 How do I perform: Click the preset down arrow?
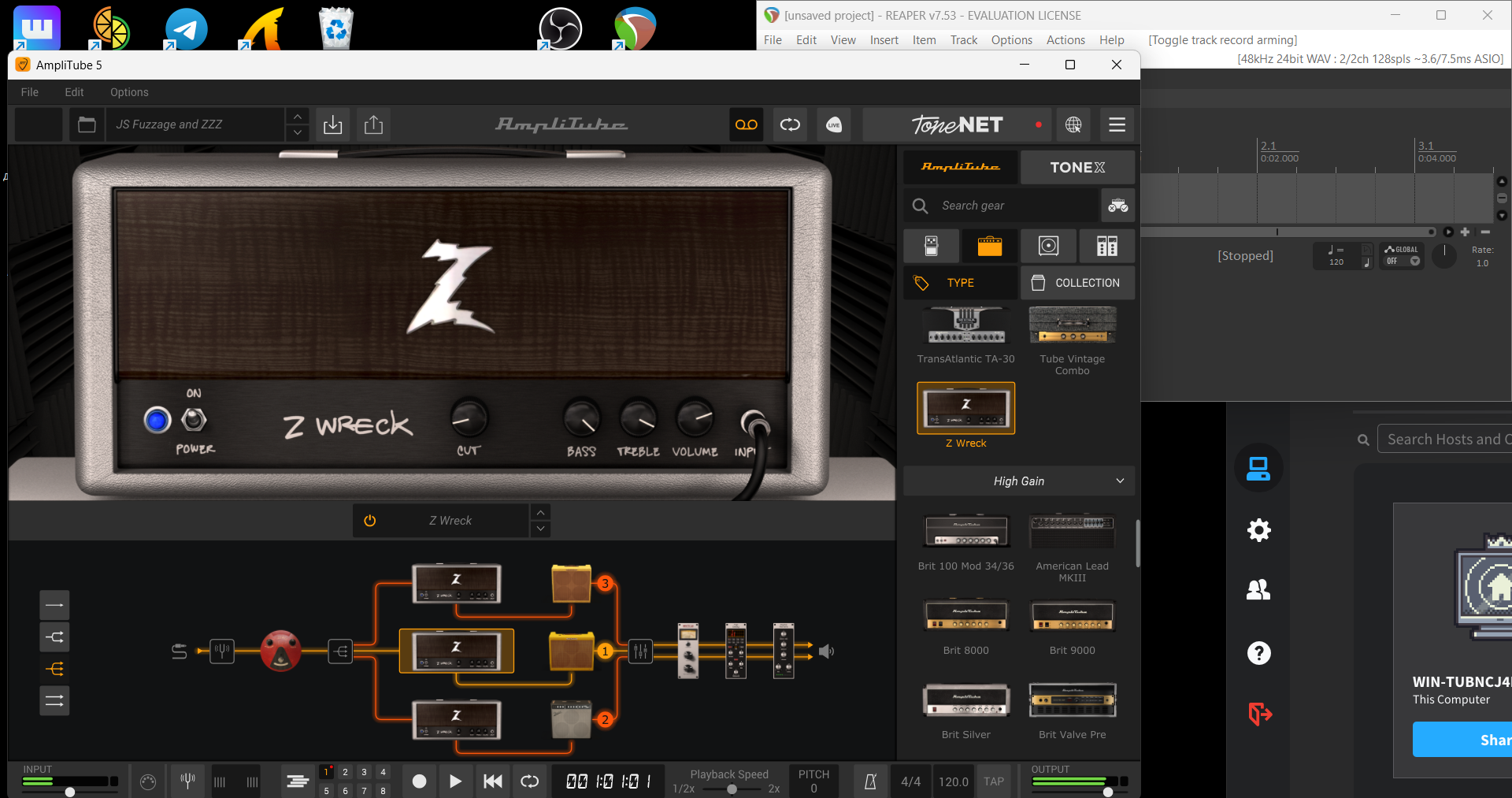(x=298, y=133)
